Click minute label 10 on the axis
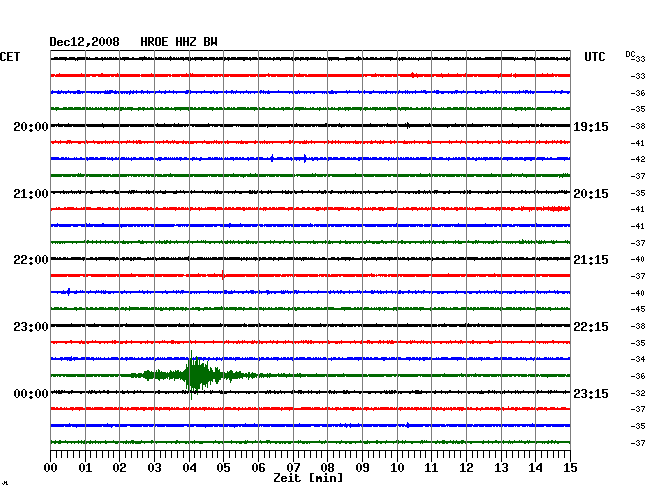The image size is (650, 494). point(397,468)
